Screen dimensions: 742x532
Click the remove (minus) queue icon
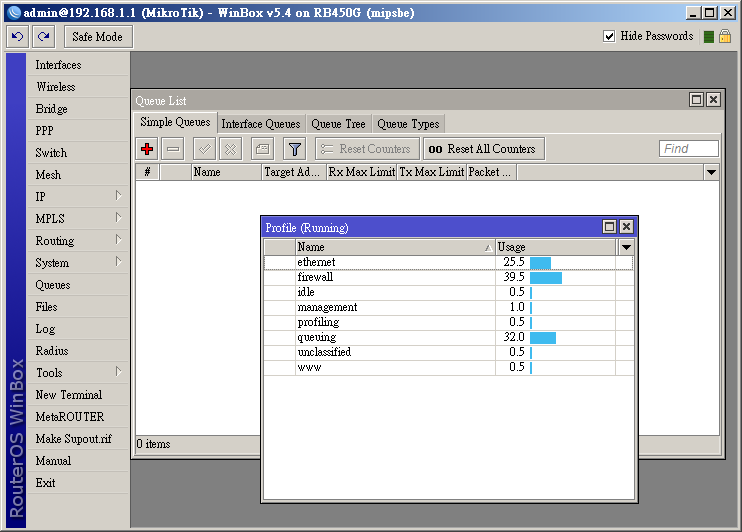click(x=173, y=149)
